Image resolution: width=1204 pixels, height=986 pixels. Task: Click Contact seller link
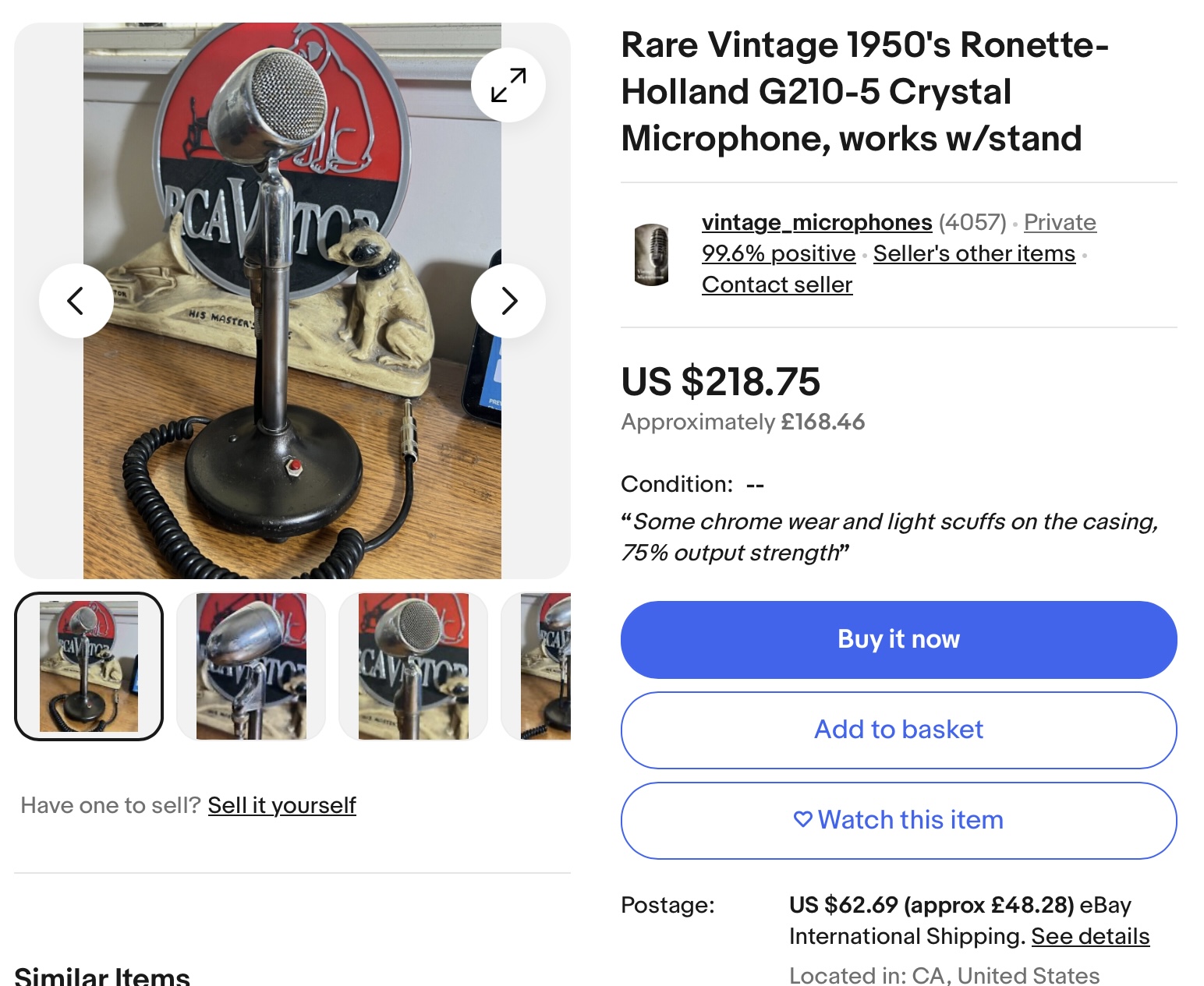pos(777,285)
